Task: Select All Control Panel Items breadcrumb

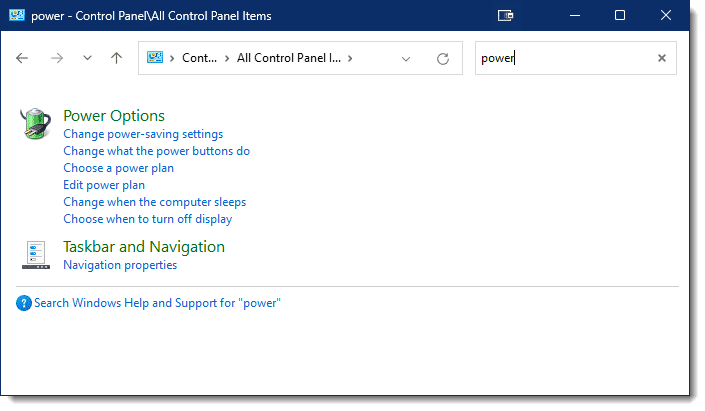Action: pos(289,58)
